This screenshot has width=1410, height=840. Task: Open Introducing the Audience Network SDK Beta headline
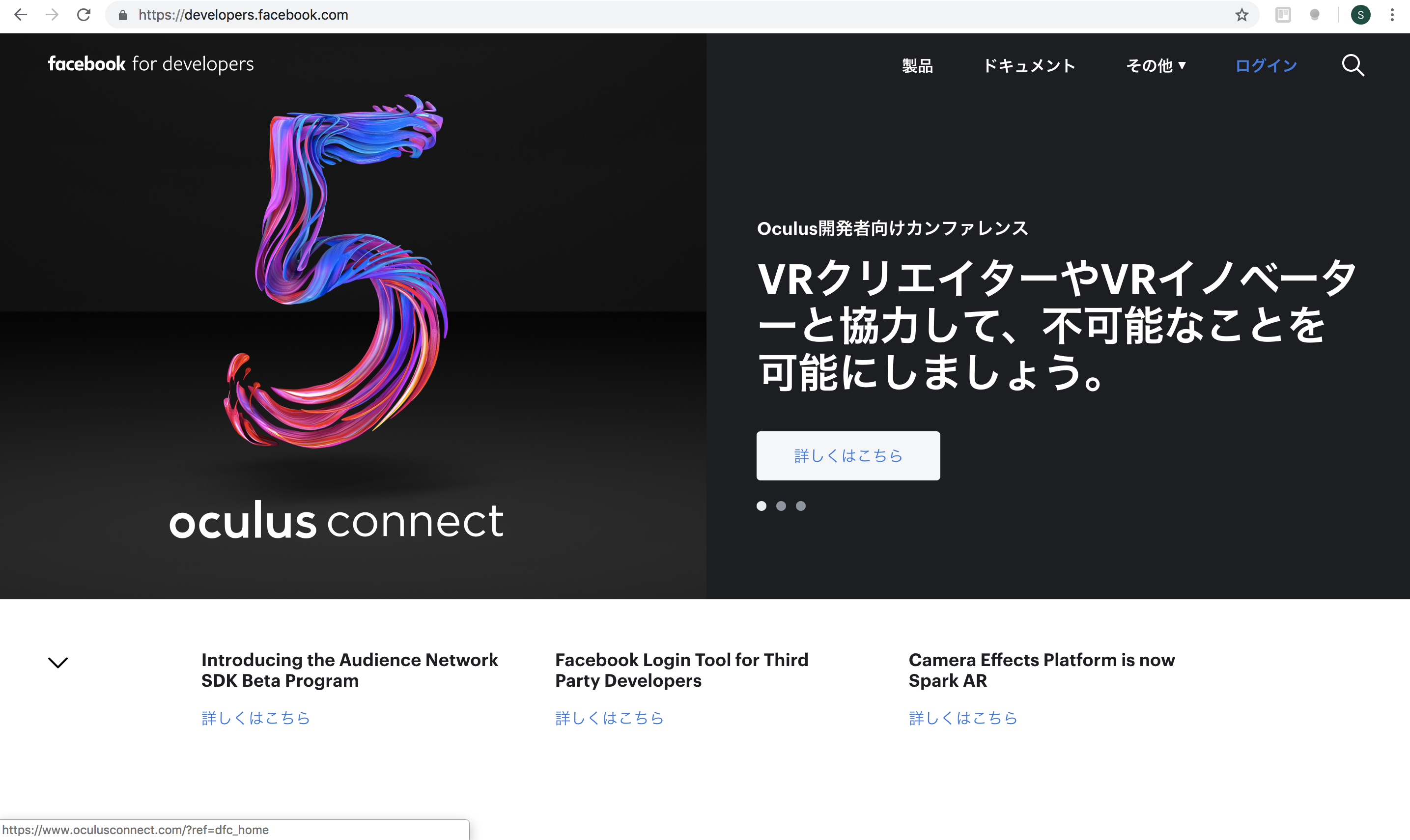(349, 670)
